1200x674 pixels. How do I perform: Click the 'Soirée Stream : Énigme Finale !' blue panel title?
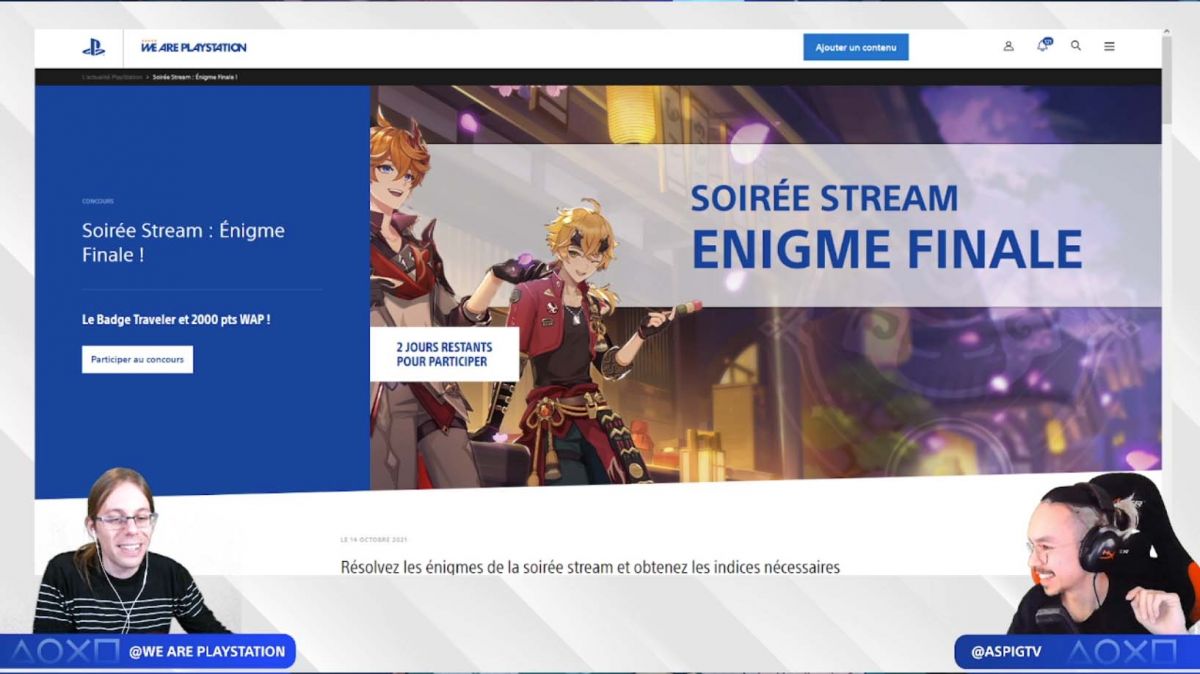tap(183, 242)
